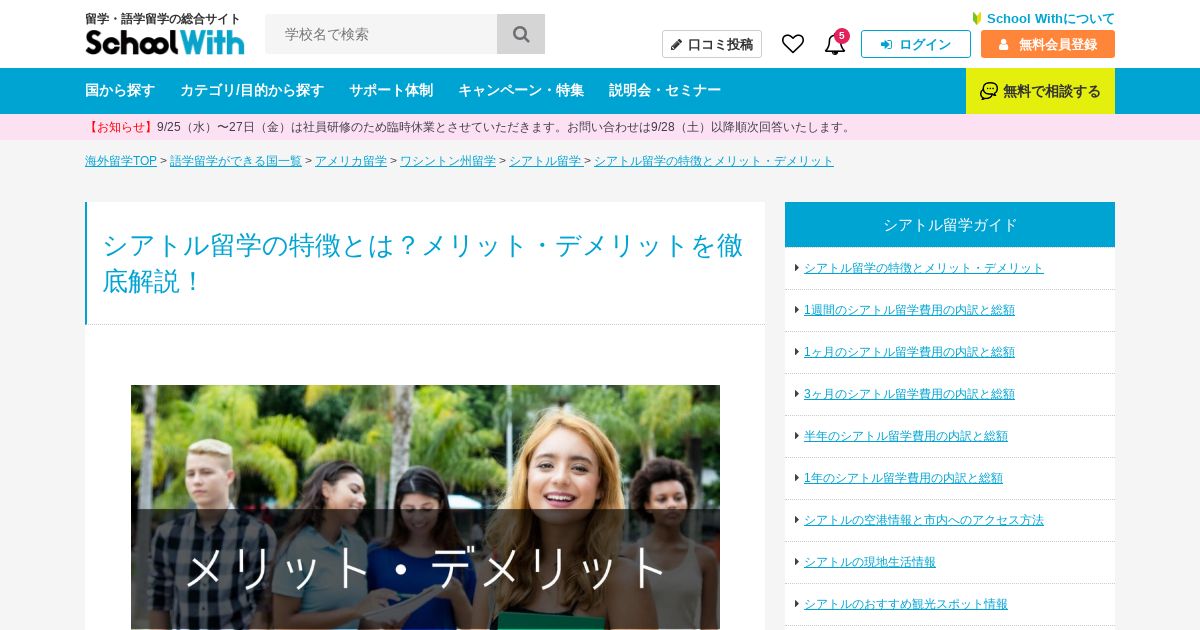Click the シアトル留学ガイド sidebar header
1200x630 pixels.
(x=950, y=224)
